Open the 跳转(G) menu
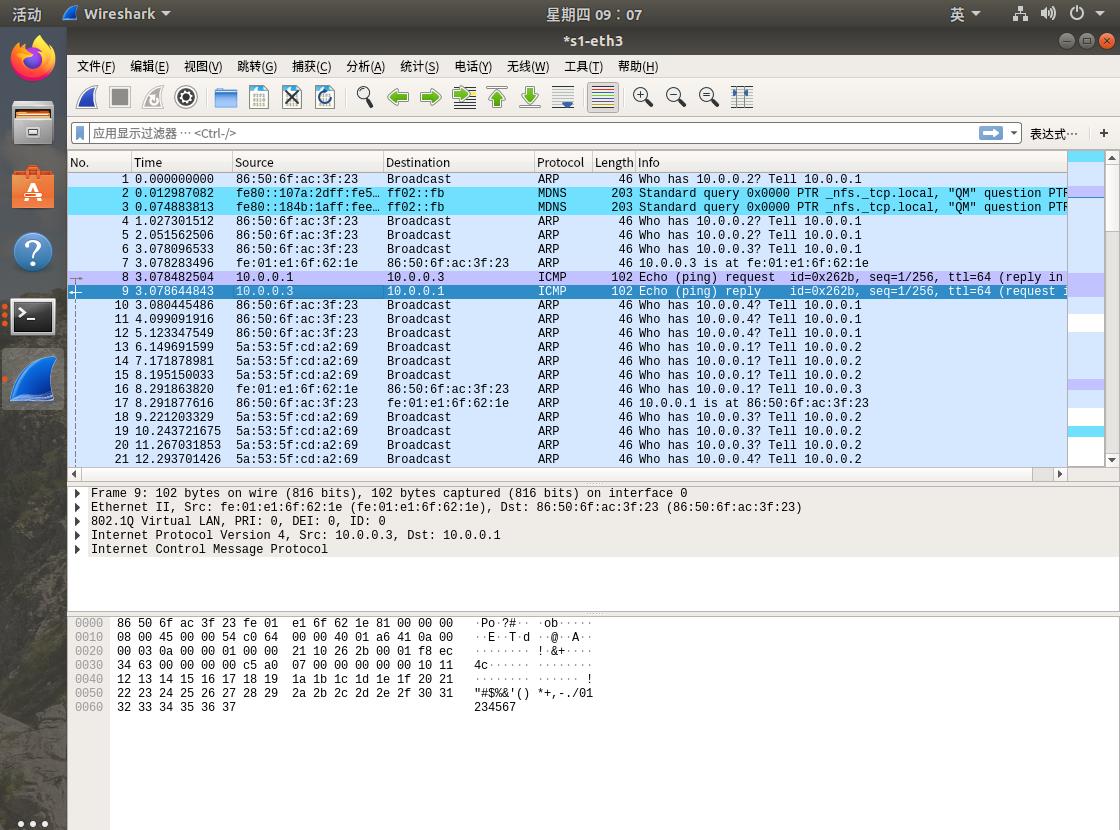Viewport: 1120px width, 830px height. 256,66
